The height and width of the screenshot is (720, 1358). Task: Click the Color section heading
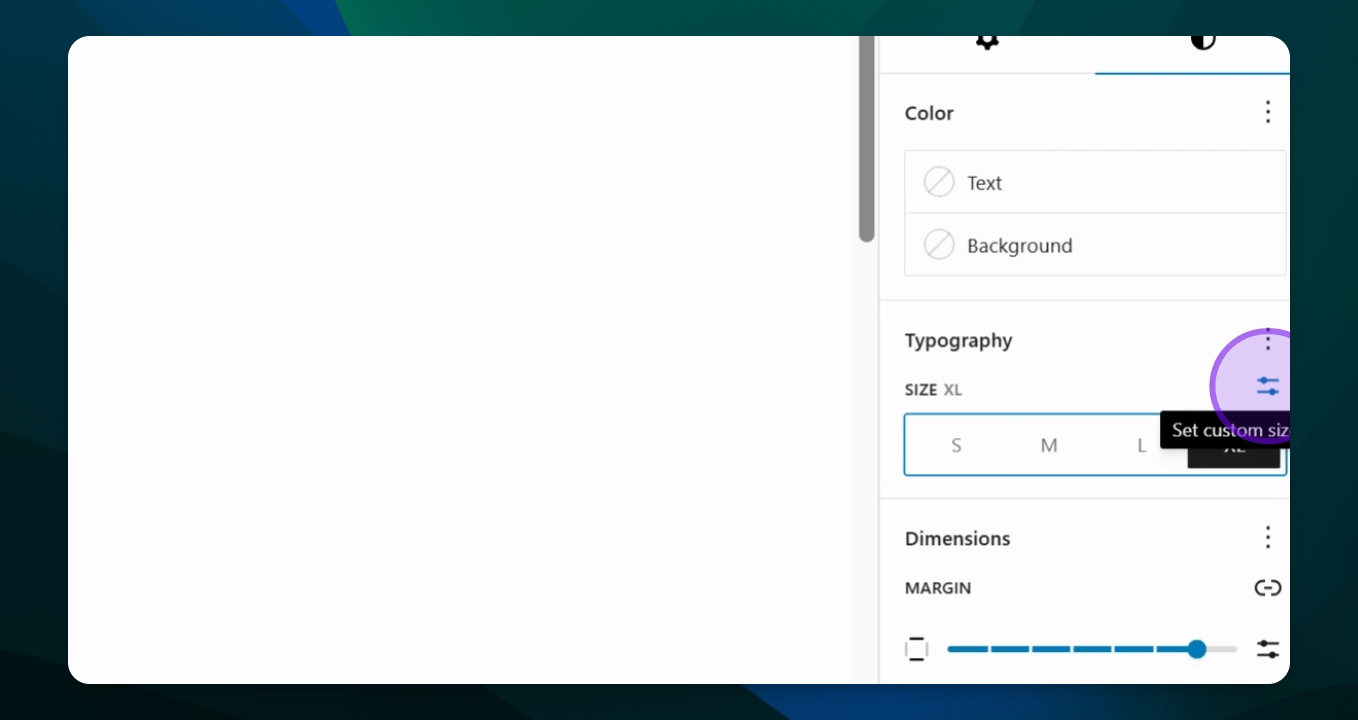point(929,113)
